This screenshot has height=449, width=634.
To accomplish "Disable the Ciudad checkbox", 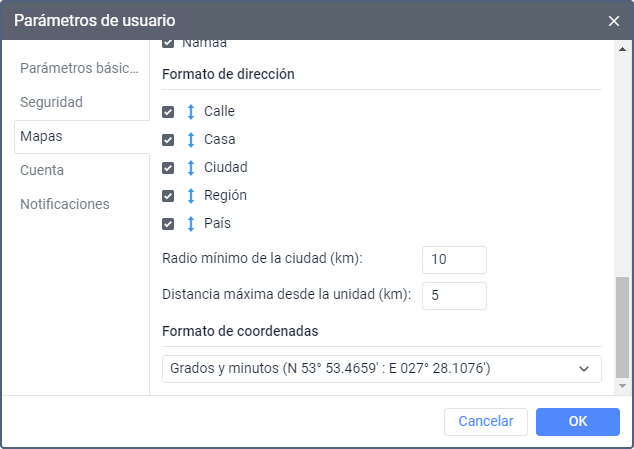I will tap(168, 168).
